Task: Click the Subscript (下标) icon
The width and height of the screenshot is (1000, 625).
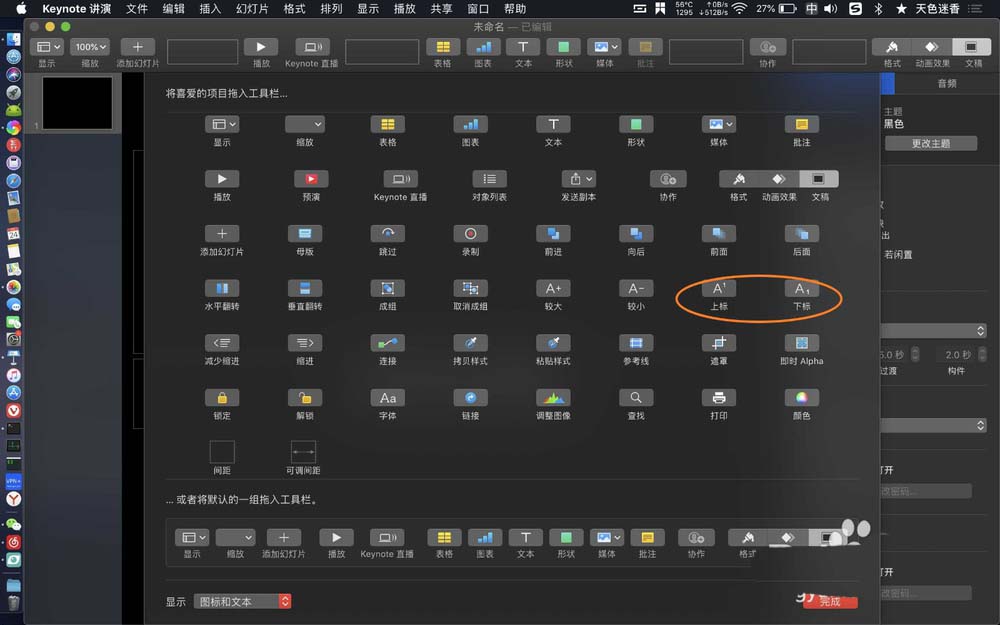Action: tap(801, 288)
